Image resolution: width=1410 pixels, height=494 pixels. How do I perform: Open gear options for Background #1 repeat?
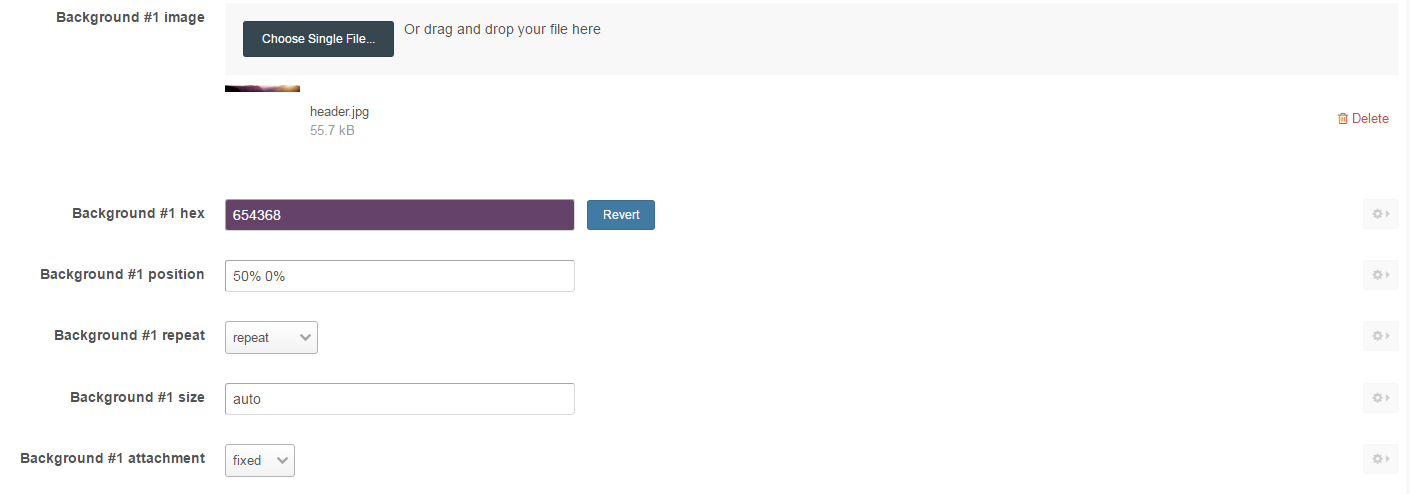click(x=1380, y=336)
